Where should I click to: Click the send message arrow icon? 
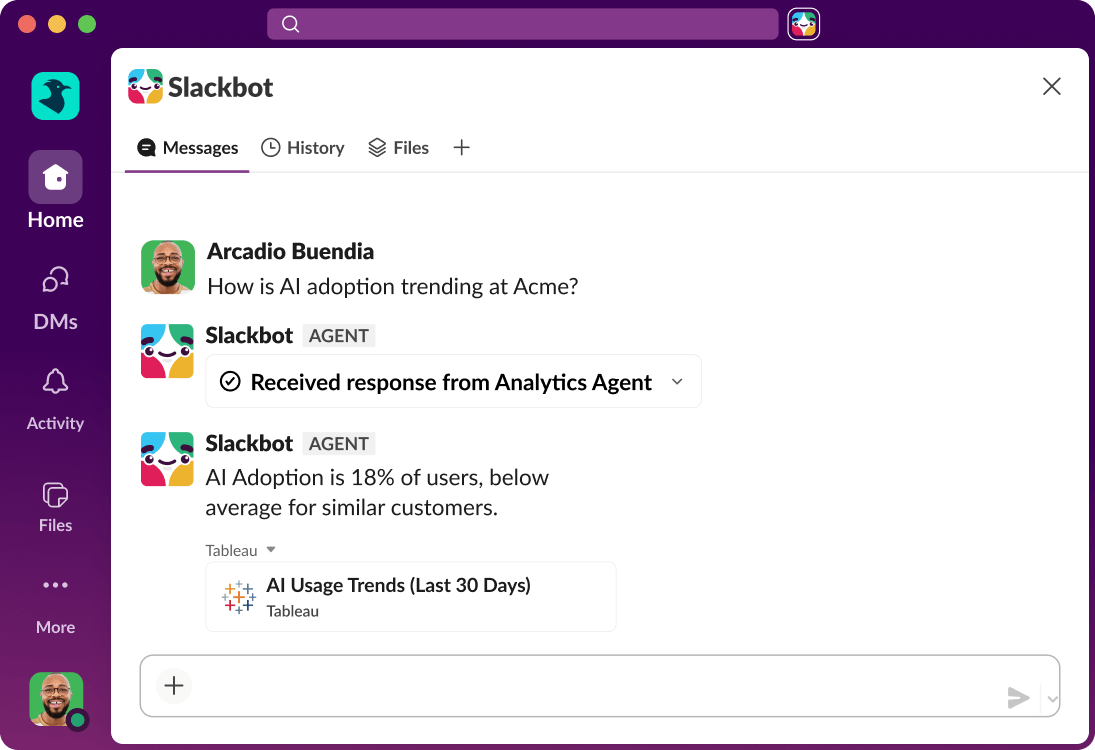pyautogui.click(x=1018, y=698)
